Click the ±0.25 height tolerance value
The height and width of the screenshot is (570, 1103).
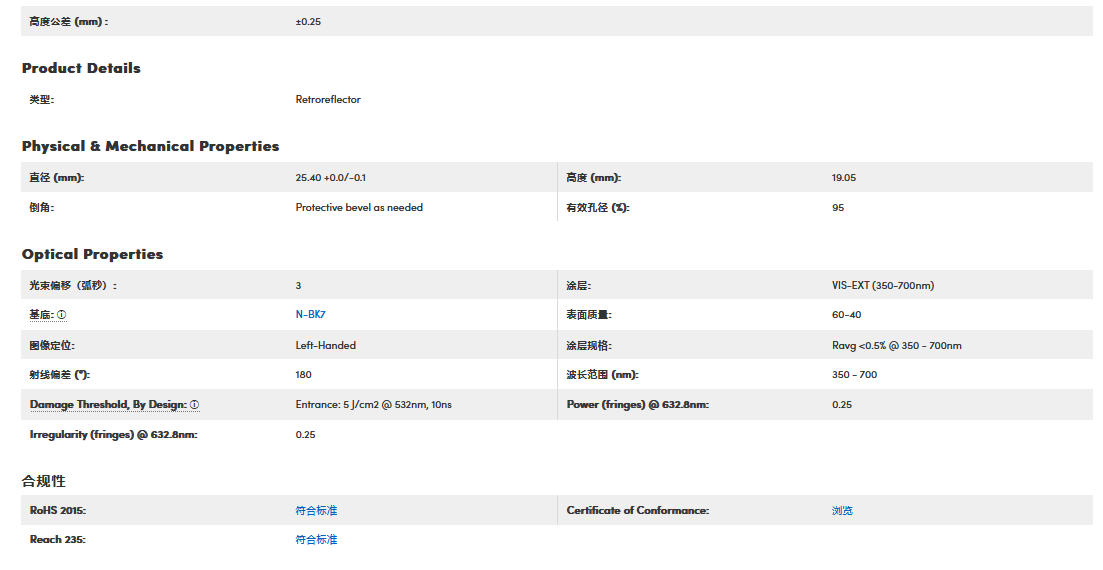tap(308, 22)
